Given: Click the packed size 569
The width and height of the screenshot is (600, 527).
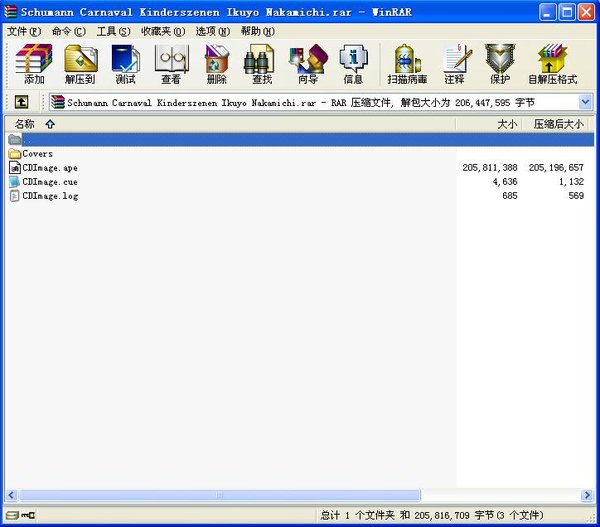Looking at the screenshot, I should click(x=576, y=196).
